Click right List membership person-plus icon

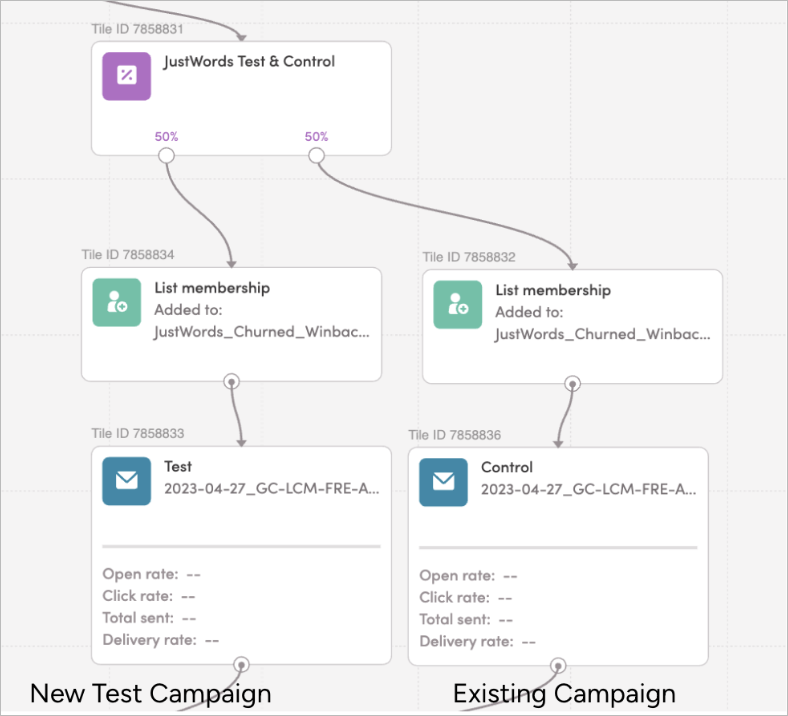tap(458, 304)
